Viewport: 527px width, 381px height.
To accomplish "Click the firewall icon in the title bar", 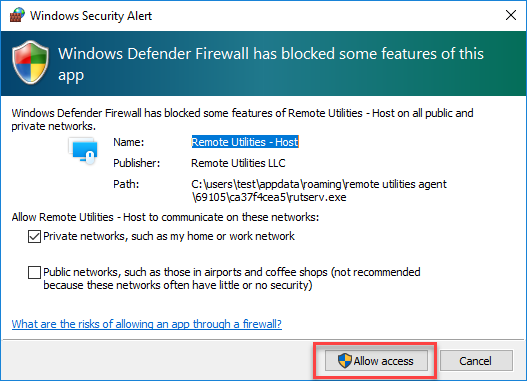I will [17, 15].
